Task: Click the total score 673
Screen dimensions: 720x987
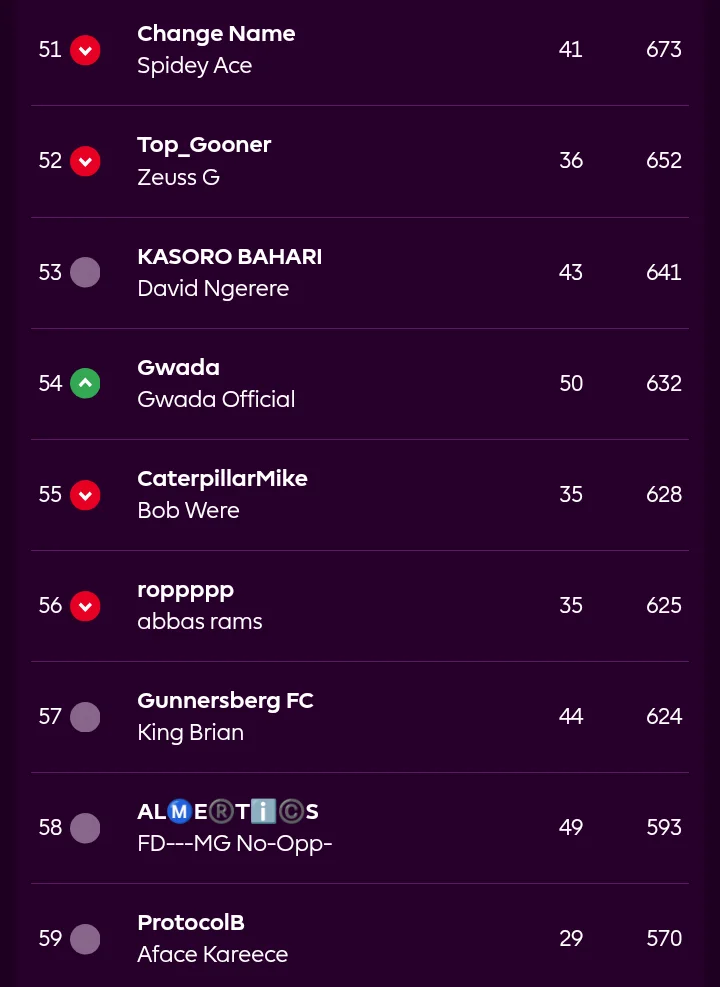Action: tap(664, 49)
